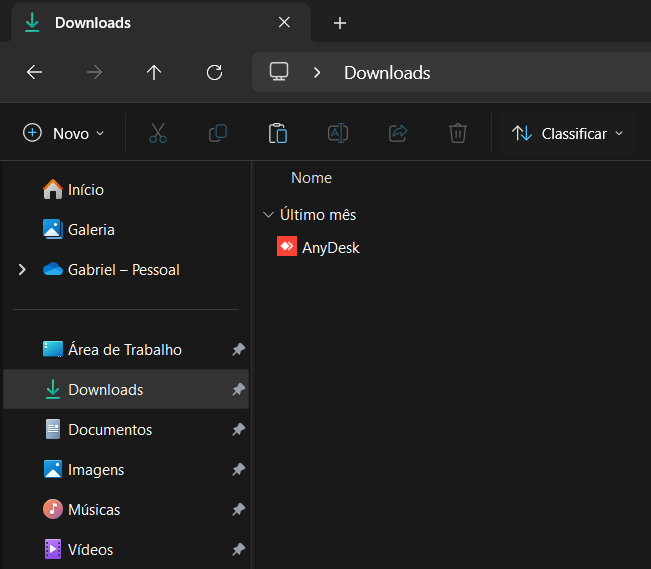The width and height of the screenshot is (651, 569).
Task: Click the Up directory arrow
Action: pos(154,72)
